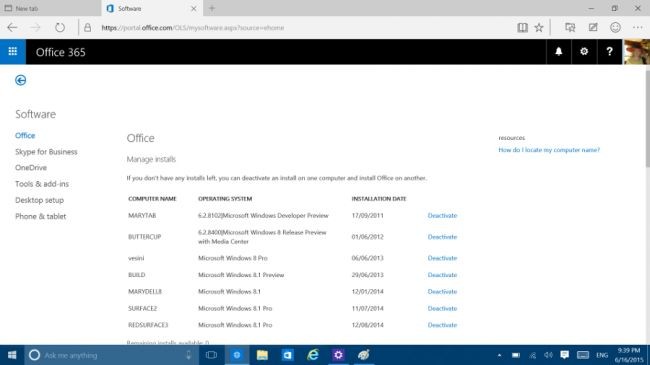Click the address bar URL
650x365 pixels.
[193, 28]
